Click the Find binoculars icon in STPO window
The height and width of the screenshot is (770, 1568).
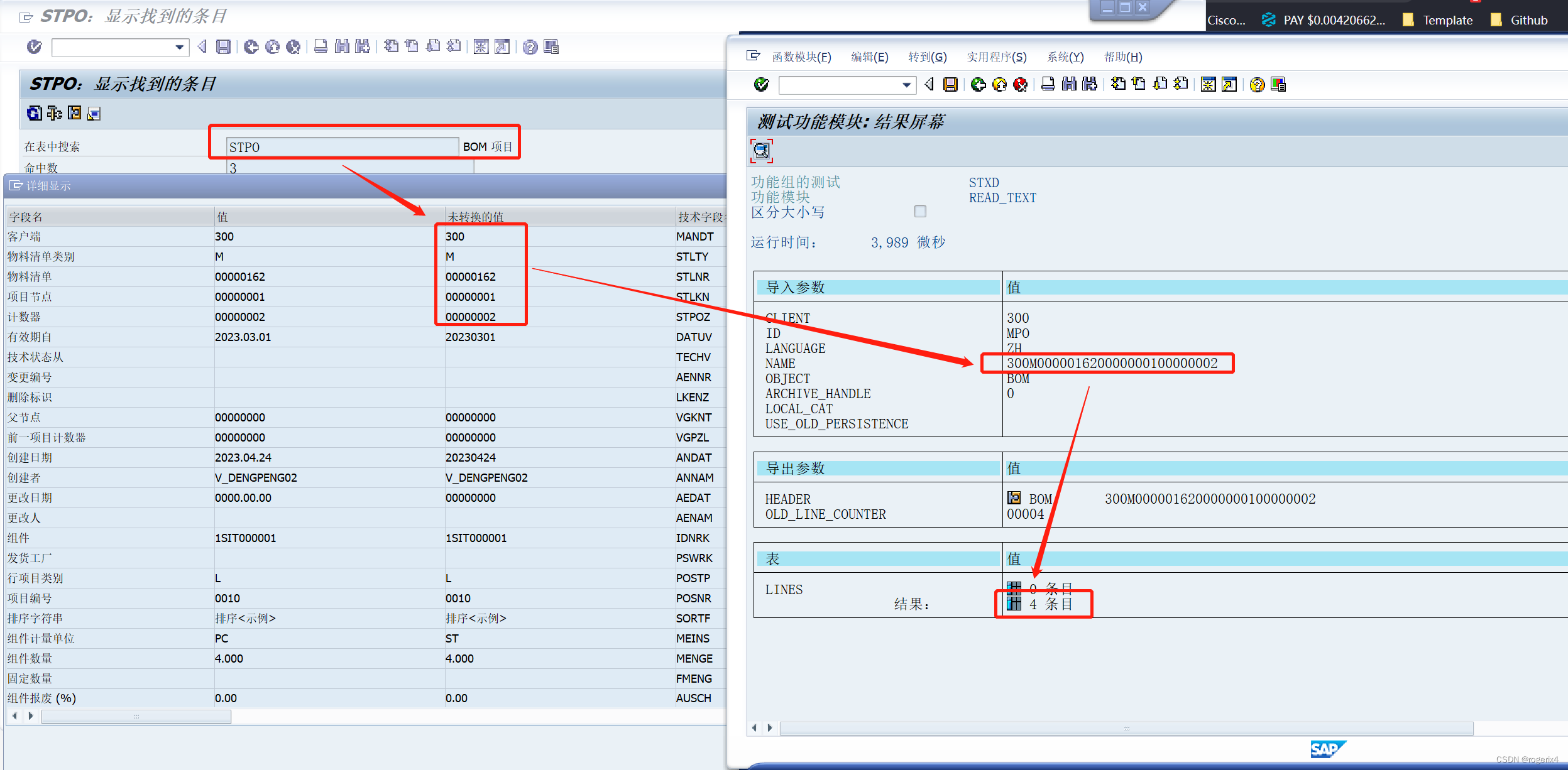tap(342, 46)
